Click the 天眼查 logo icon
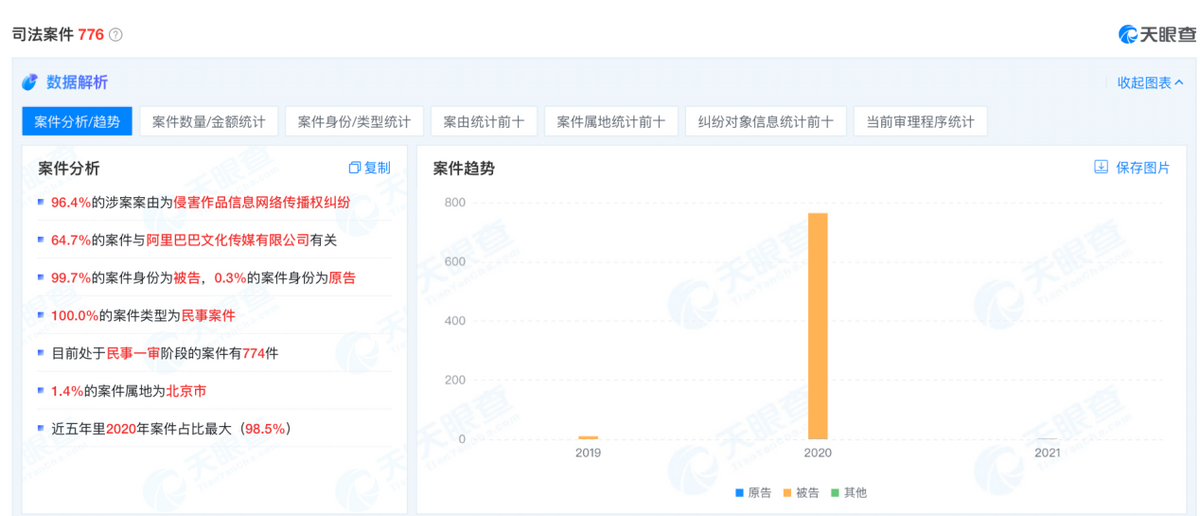Viewport: 1200px width, 516px height. coord(1128,34)
